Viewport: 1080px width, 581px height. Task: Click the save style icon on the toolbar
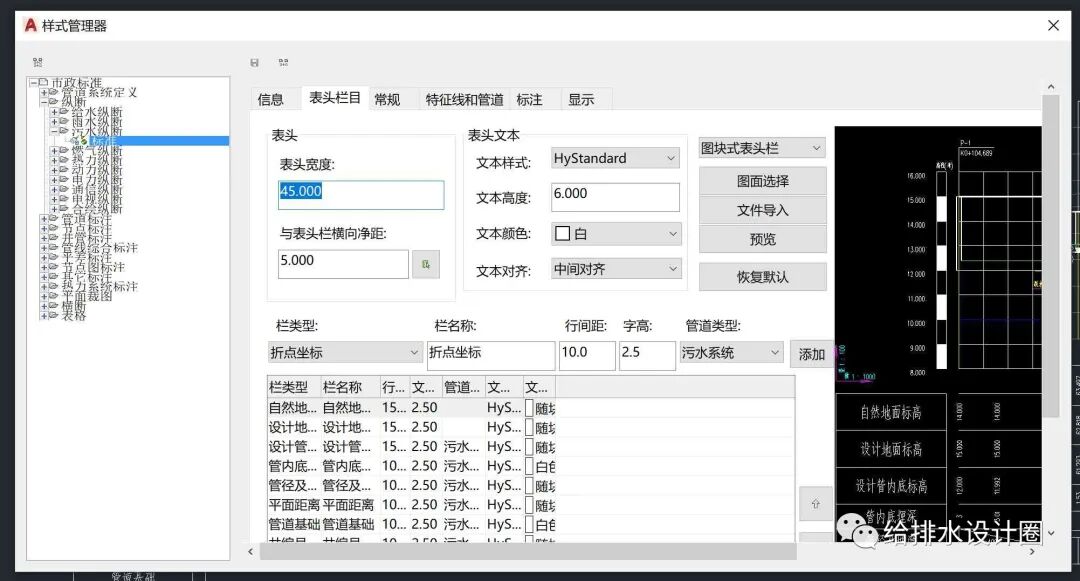pos(256,62)
